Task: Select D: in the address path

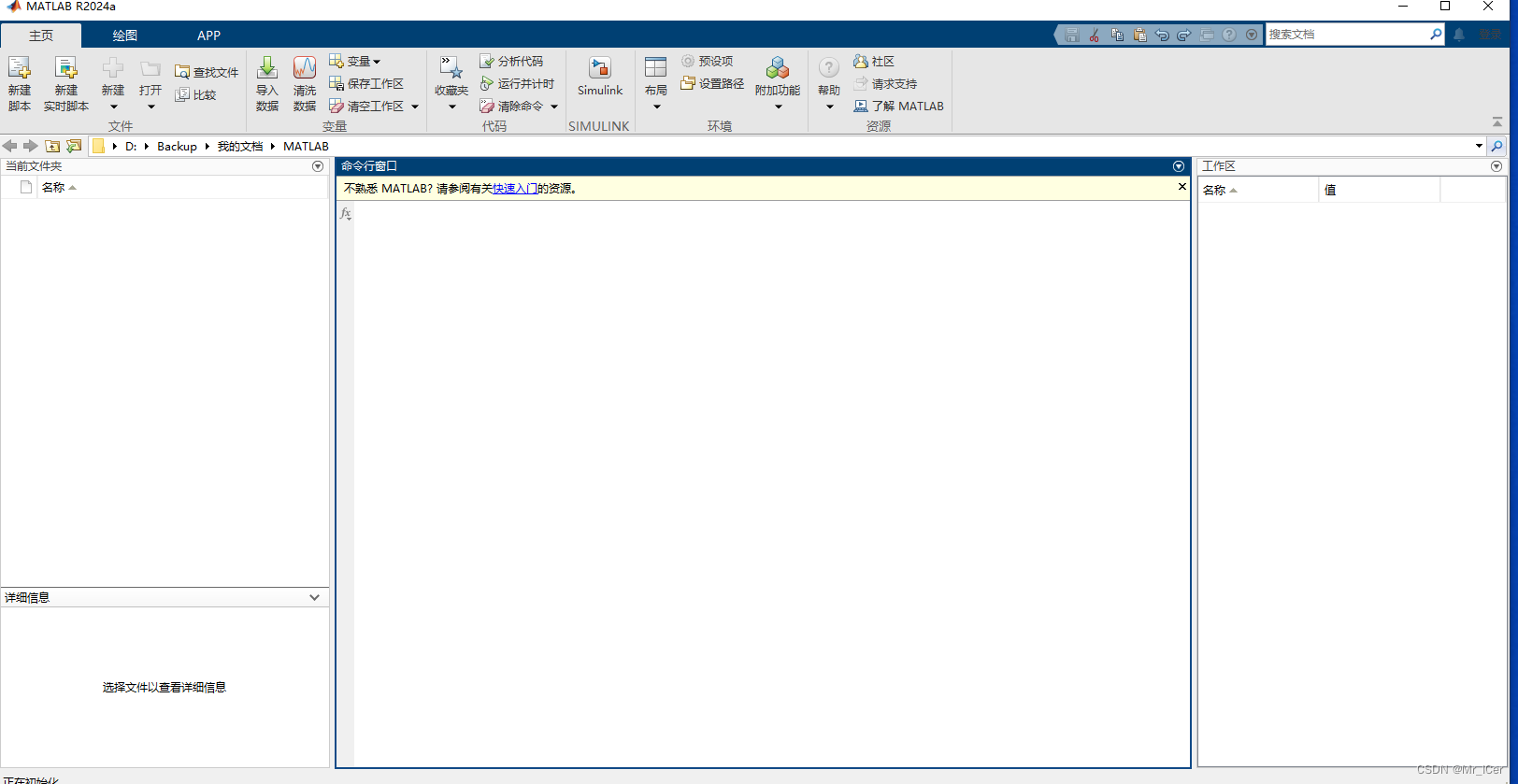Action: pyautogui.click(x=131, y=146)
